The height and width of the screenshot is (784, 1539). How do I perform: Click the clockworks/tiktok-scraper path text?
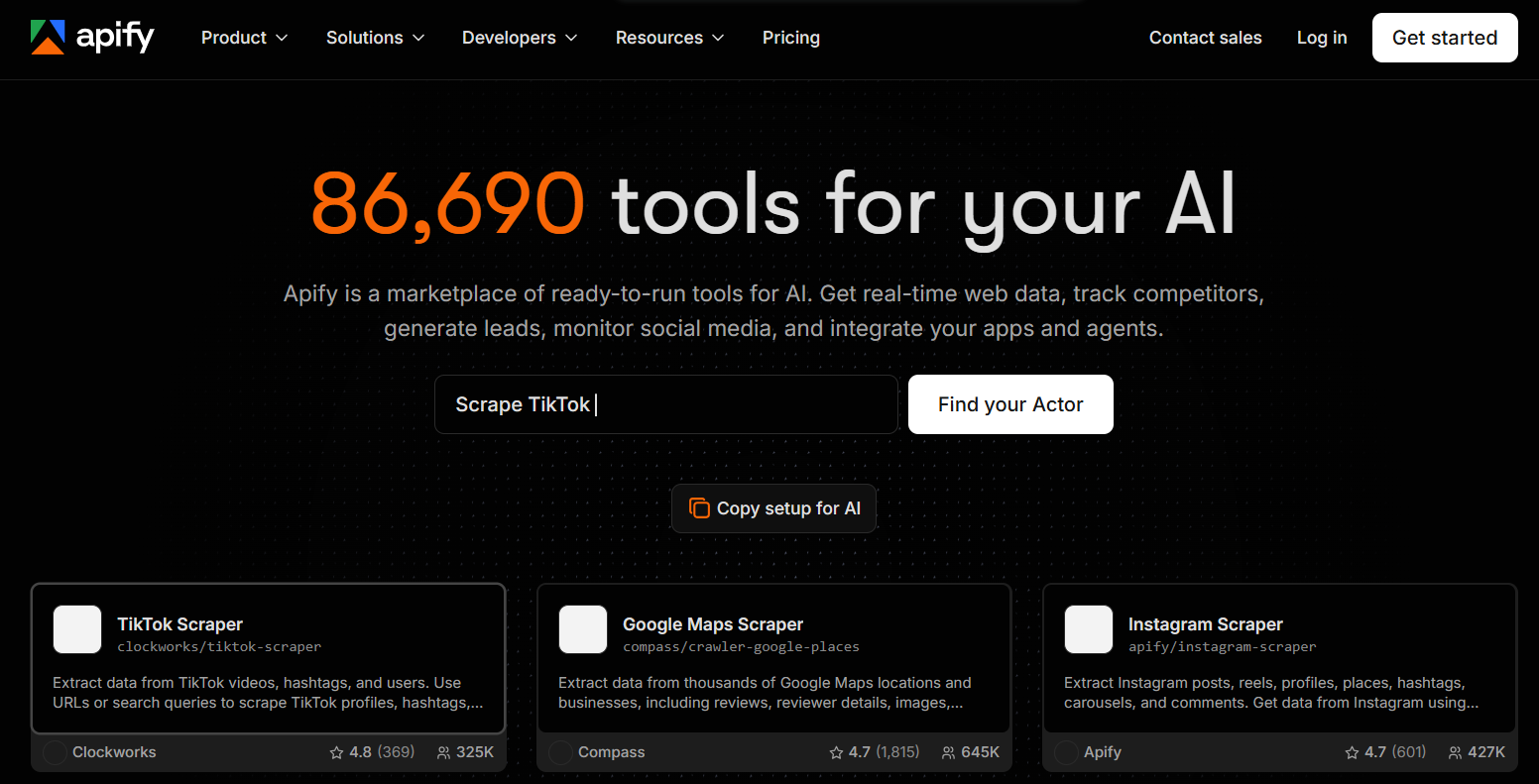pos(219,646)
